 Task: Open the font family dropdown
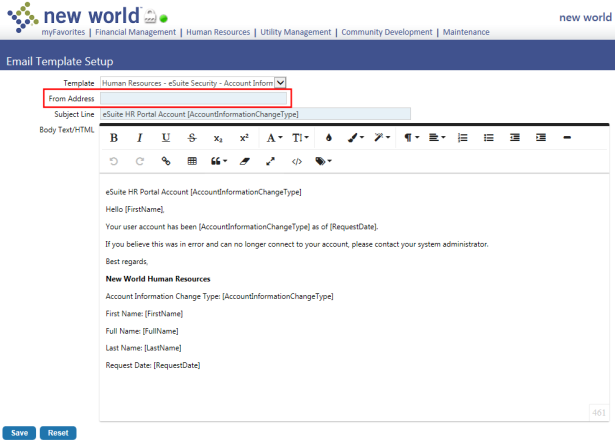(274, 137)
